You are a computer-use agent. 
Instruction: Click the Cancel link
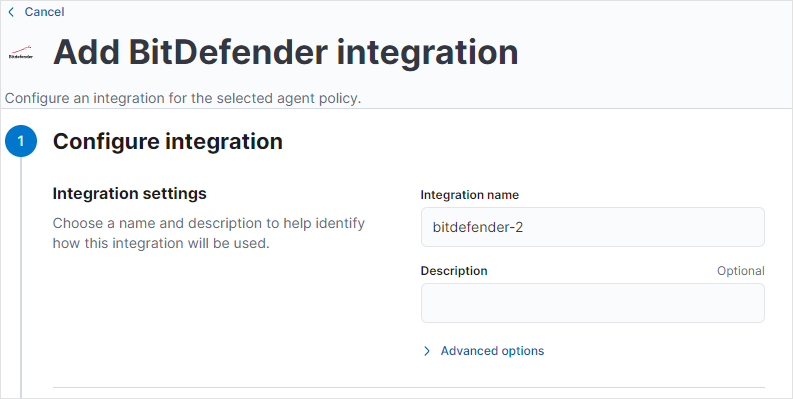click(x=44, y=12)
